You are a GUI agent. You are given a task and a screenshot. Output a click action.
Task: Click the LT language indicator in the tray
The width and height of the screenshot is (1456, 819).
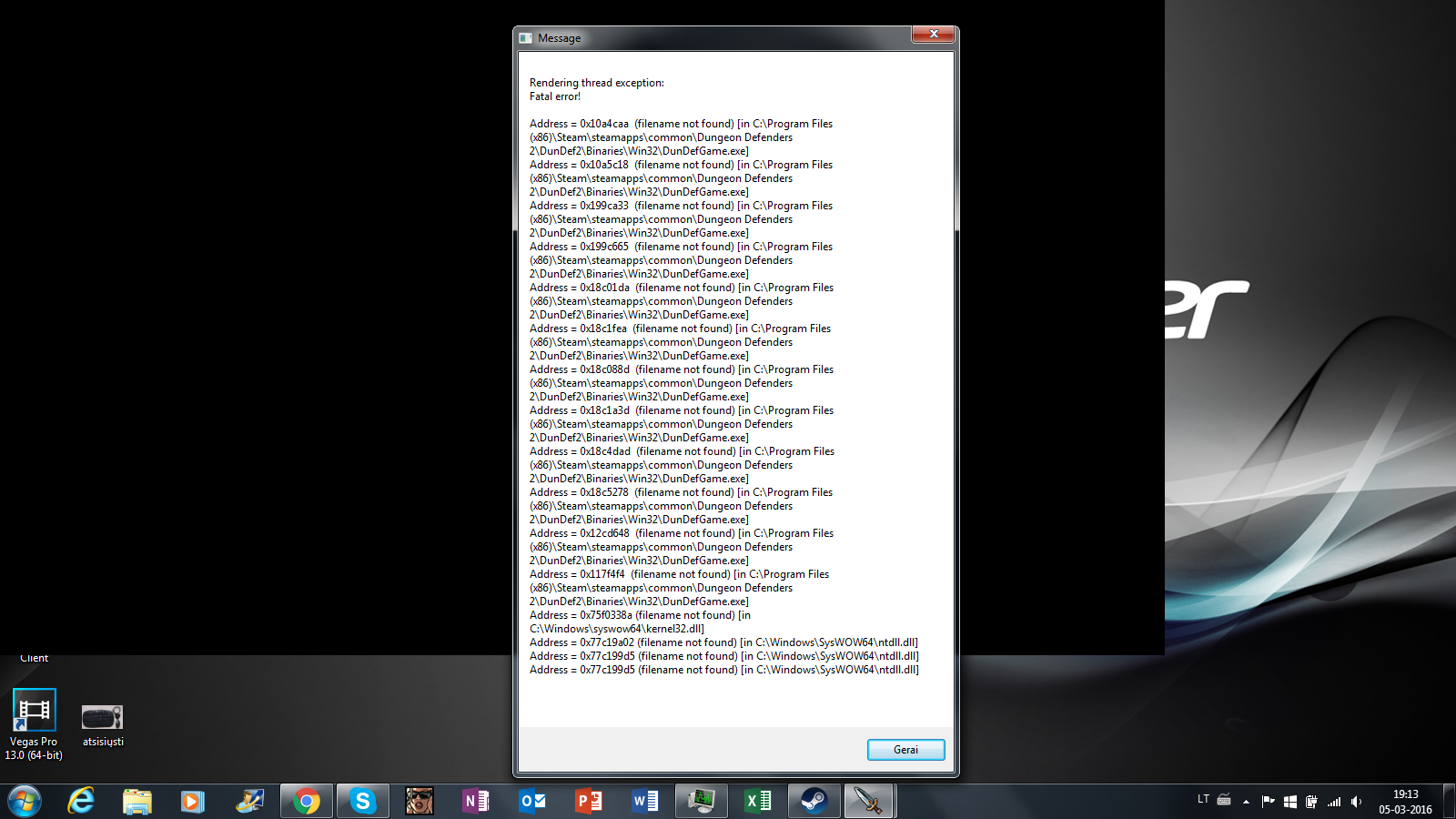[1203, 800]
